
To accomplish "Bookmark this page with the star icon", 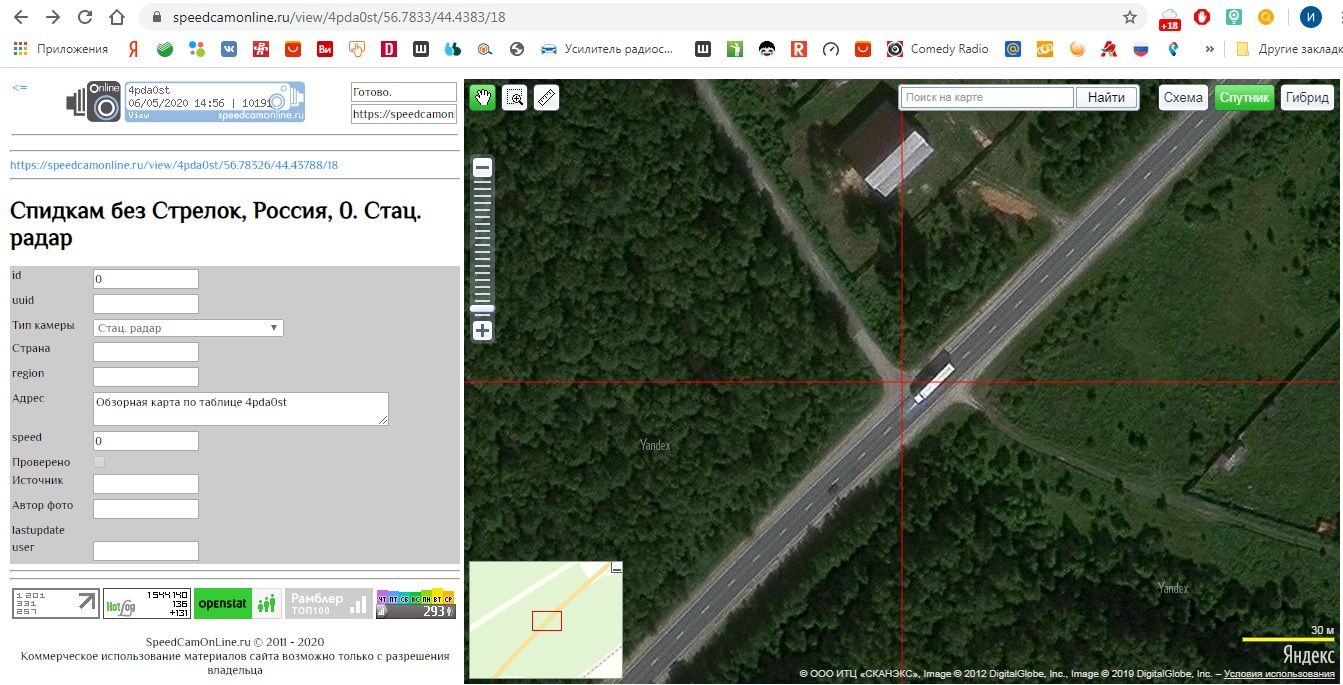I will (1130, 17).
